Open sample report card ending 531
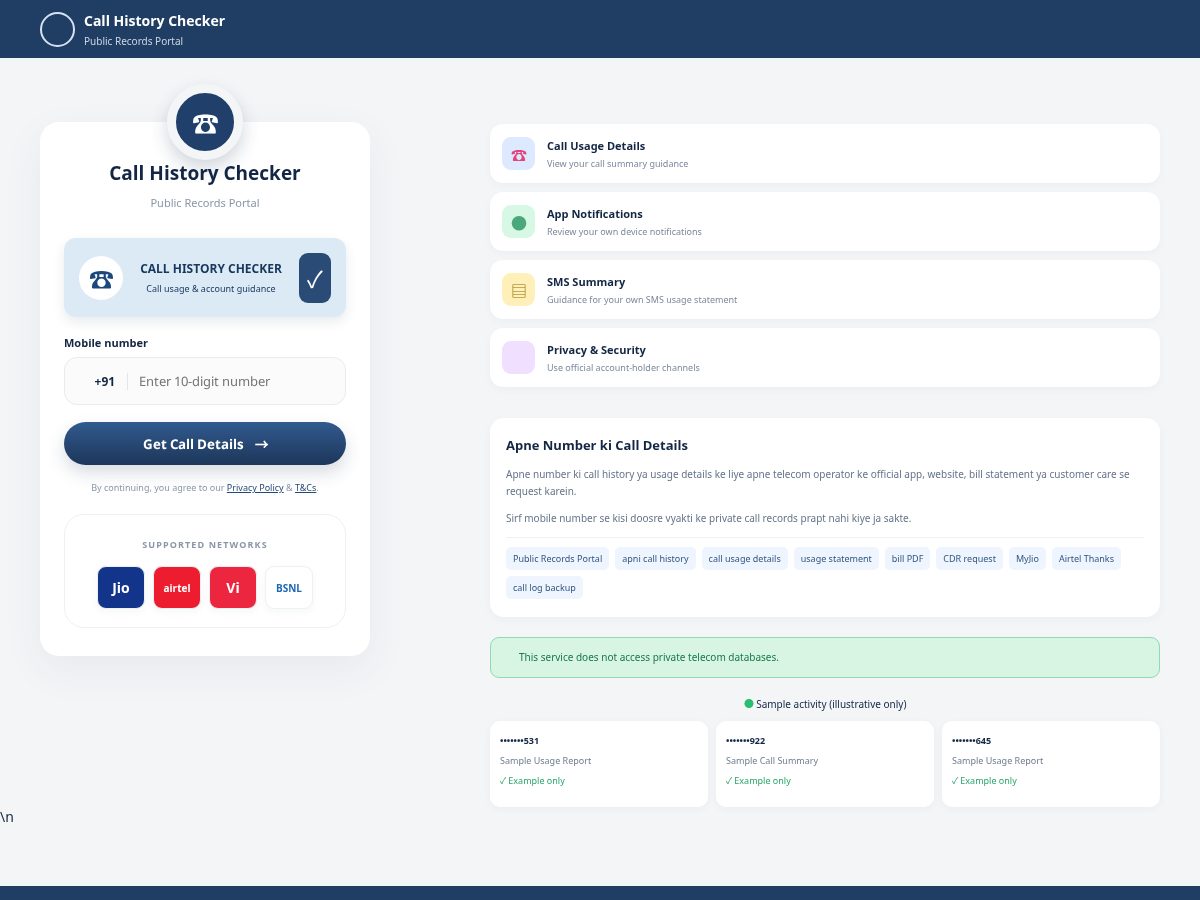 (599, 764)
